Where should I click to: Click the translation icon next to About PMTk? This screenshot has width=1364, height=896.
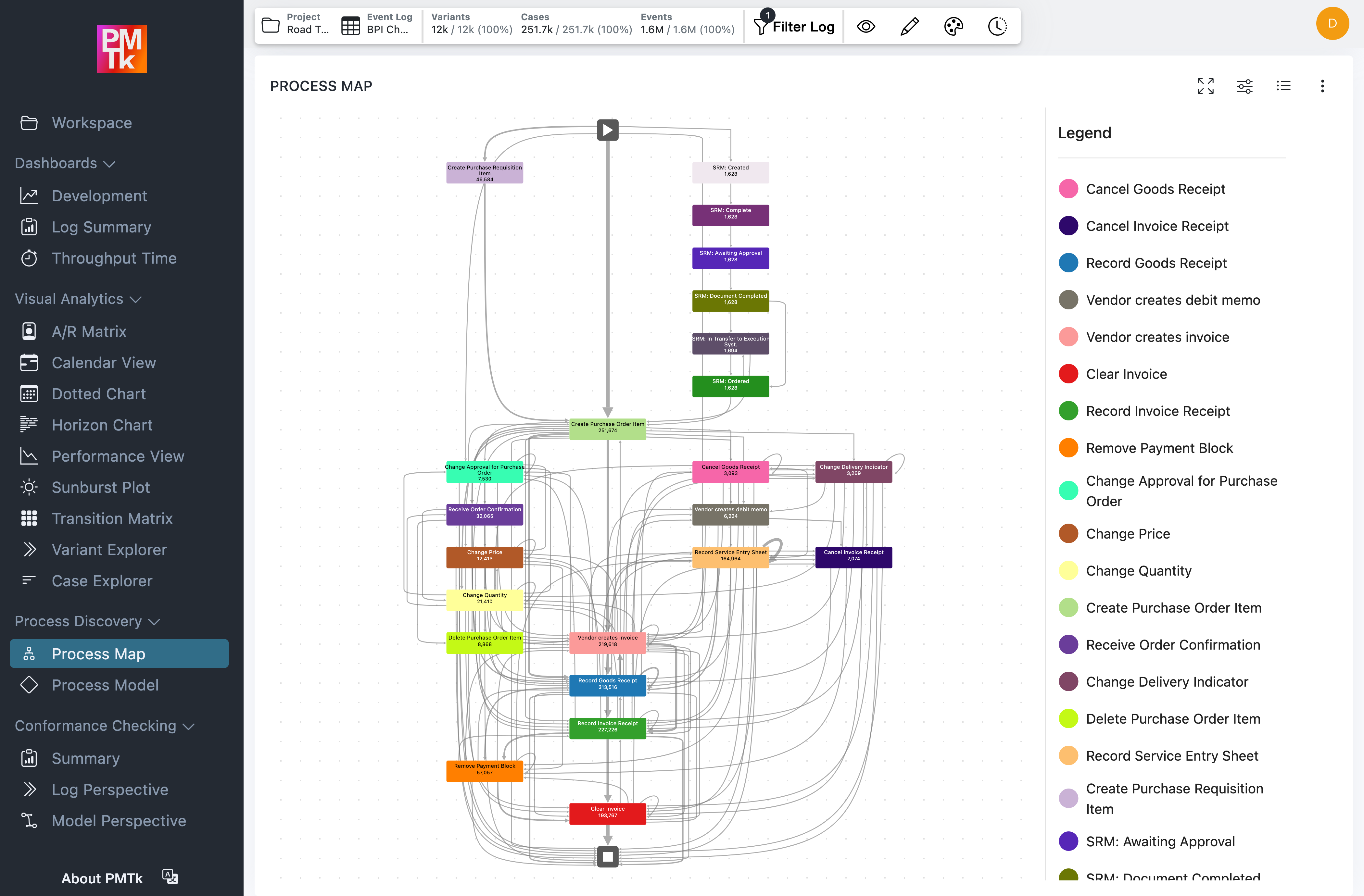coord(169,877)
